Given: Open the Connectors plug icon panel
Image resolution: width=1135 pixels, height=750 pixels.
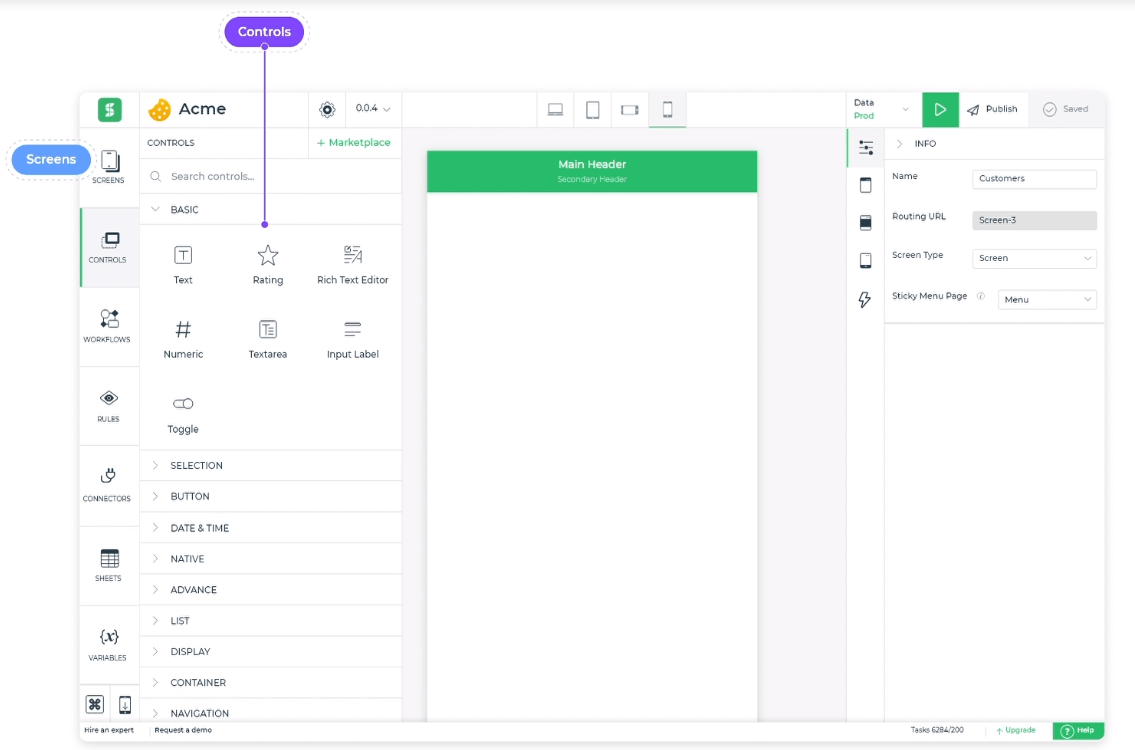Looking at the screenshot, I should 109,484.
